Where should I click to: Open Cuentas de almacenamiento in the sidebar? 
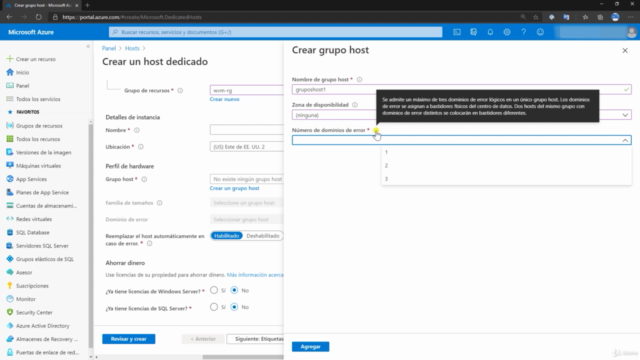point(47,206)
